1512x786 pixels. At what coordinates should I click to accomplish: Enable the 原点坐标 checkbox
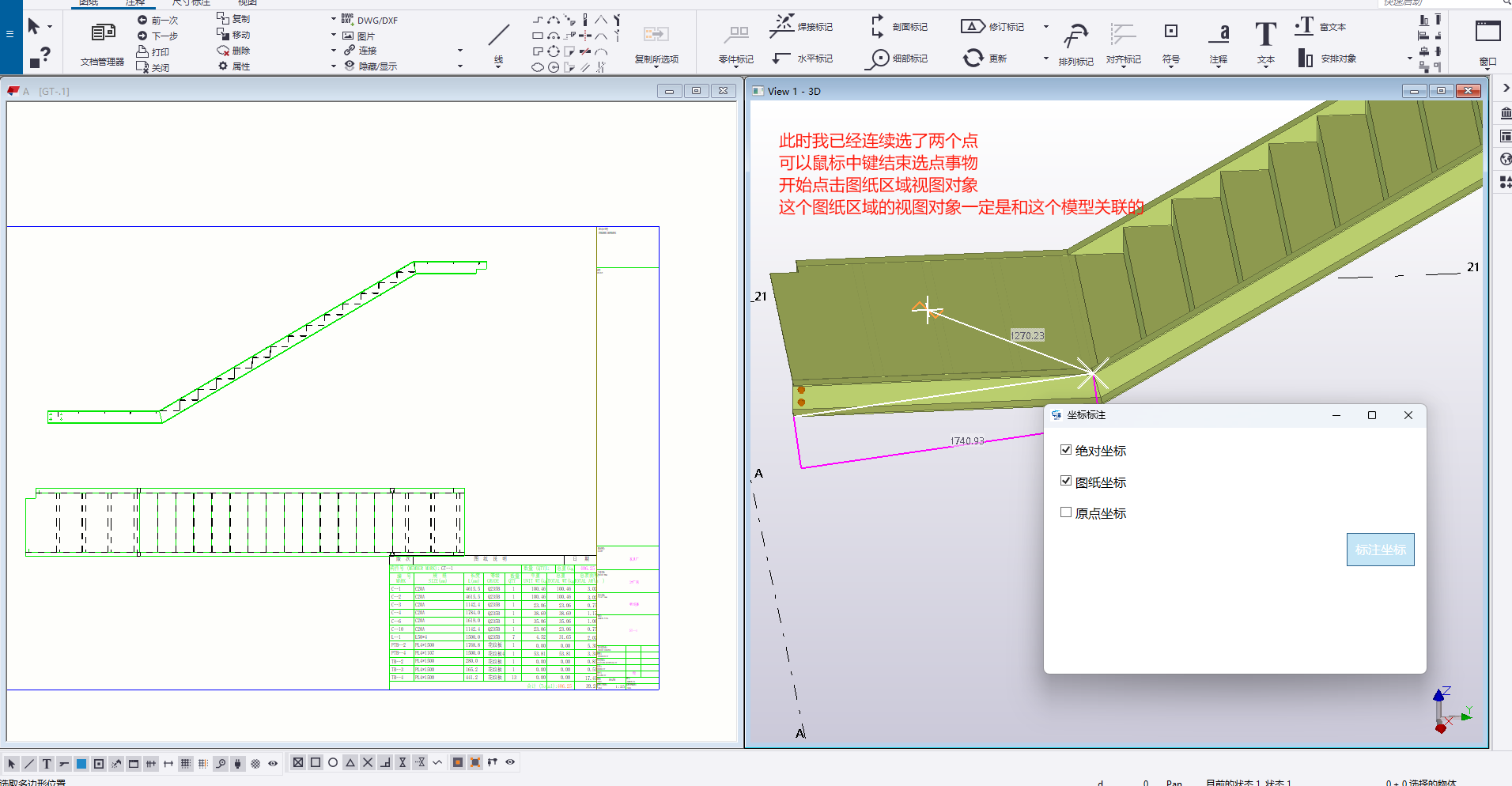click(x=1066, y=512)
